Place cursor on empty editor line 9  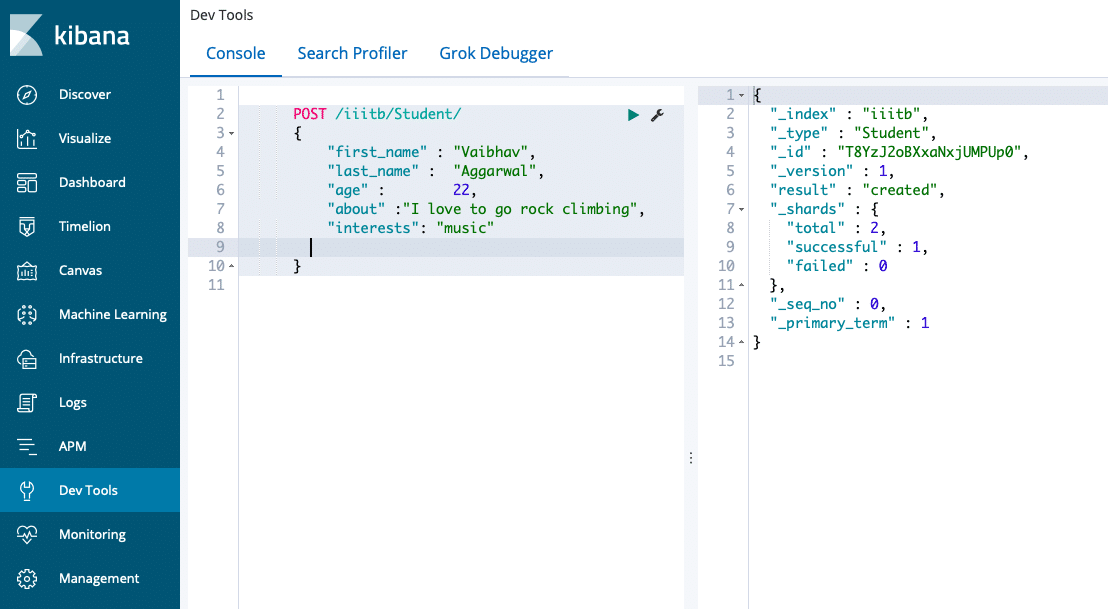(x=450, y=247)
